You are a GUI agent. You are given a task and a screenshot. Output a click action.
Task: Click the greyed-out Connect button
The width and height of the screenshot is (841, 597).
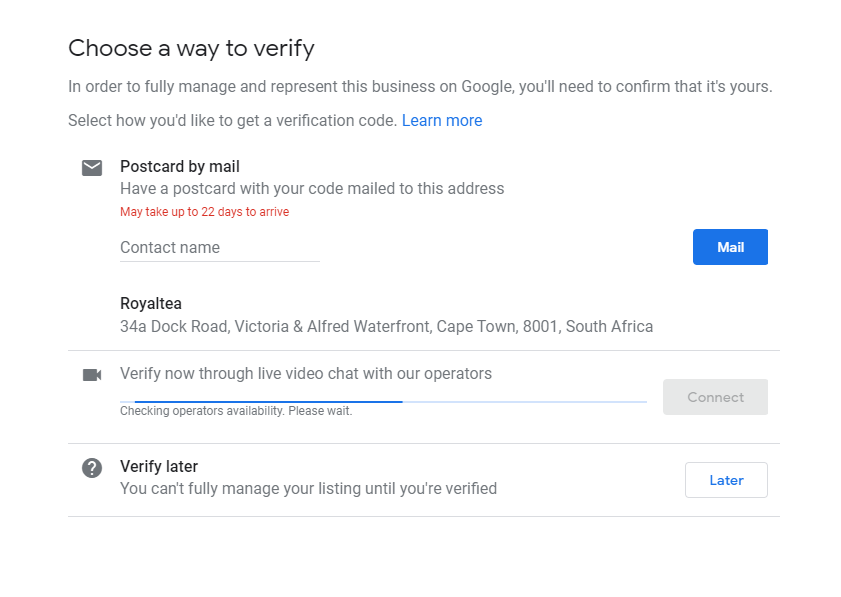(715, 397)
